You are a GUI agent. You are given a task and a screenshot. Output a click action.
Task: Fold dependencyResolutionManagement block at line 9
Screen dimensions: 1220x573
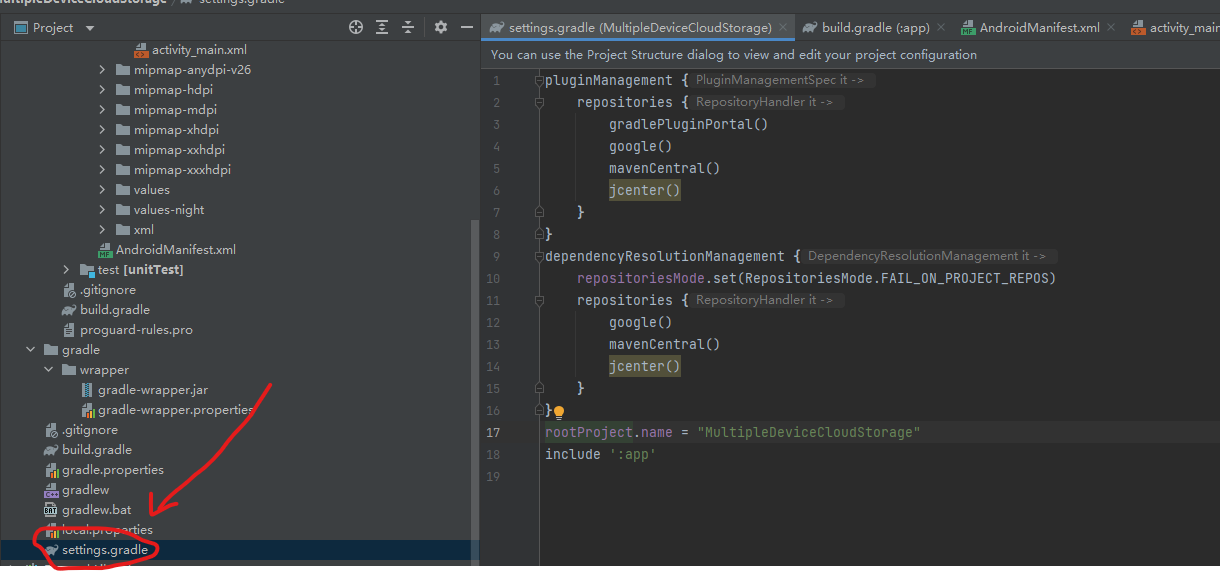click(x=539, y=256)
